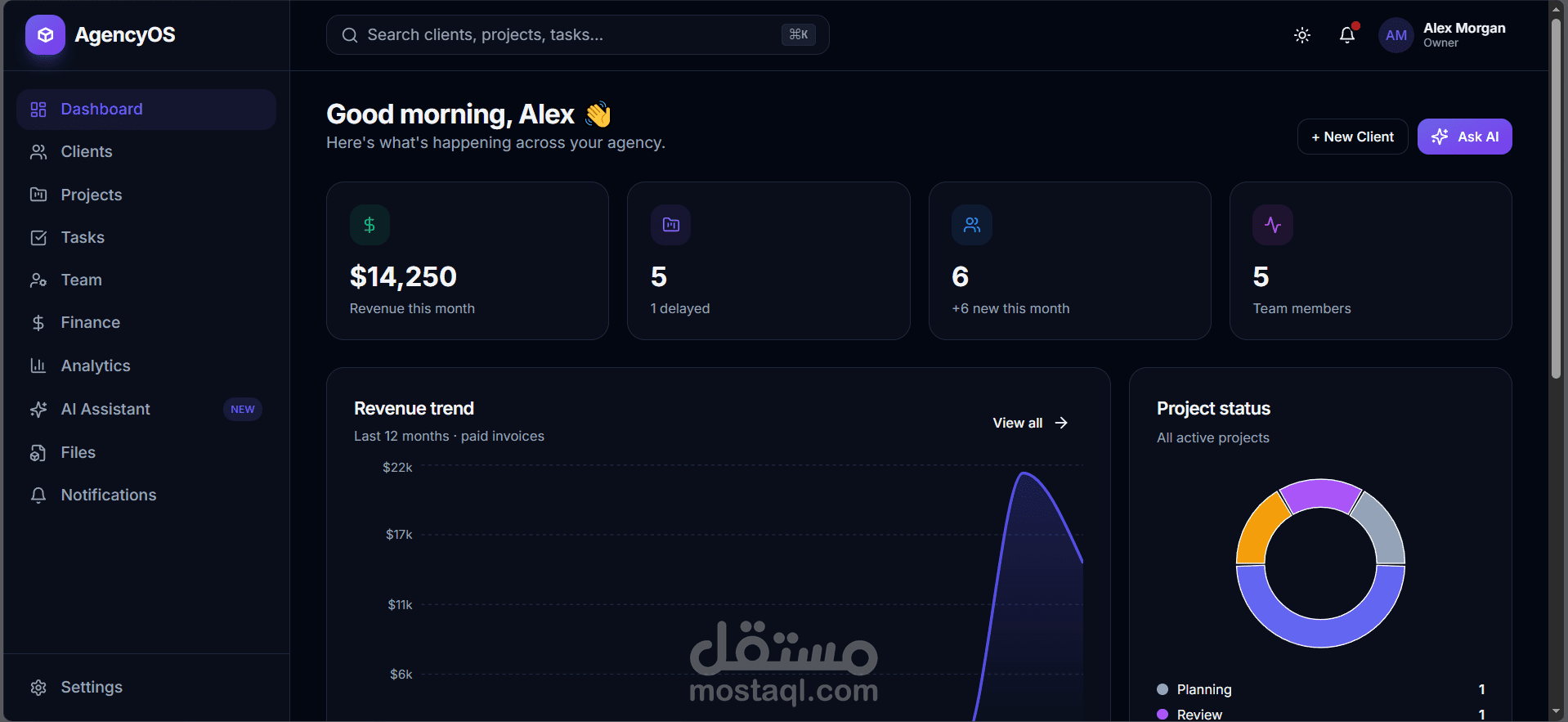Screen dimensions: 1568x722
Task: Click the Dashboard grid icon in sidebar
Action: click(38, 110)
